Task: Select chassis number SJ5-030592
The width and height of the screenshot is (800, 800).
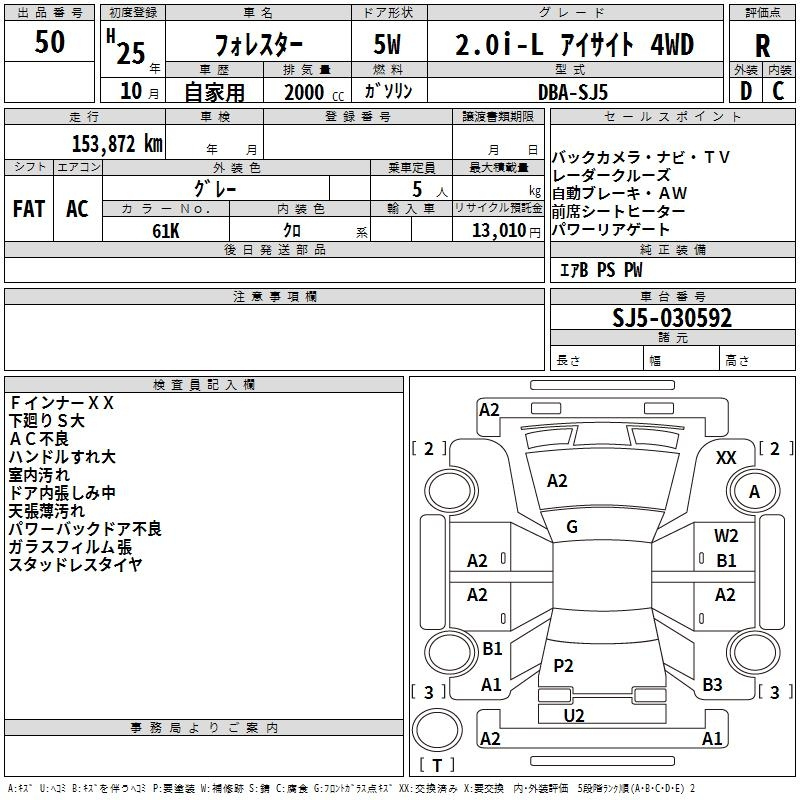Action: (x=672, y=318)
